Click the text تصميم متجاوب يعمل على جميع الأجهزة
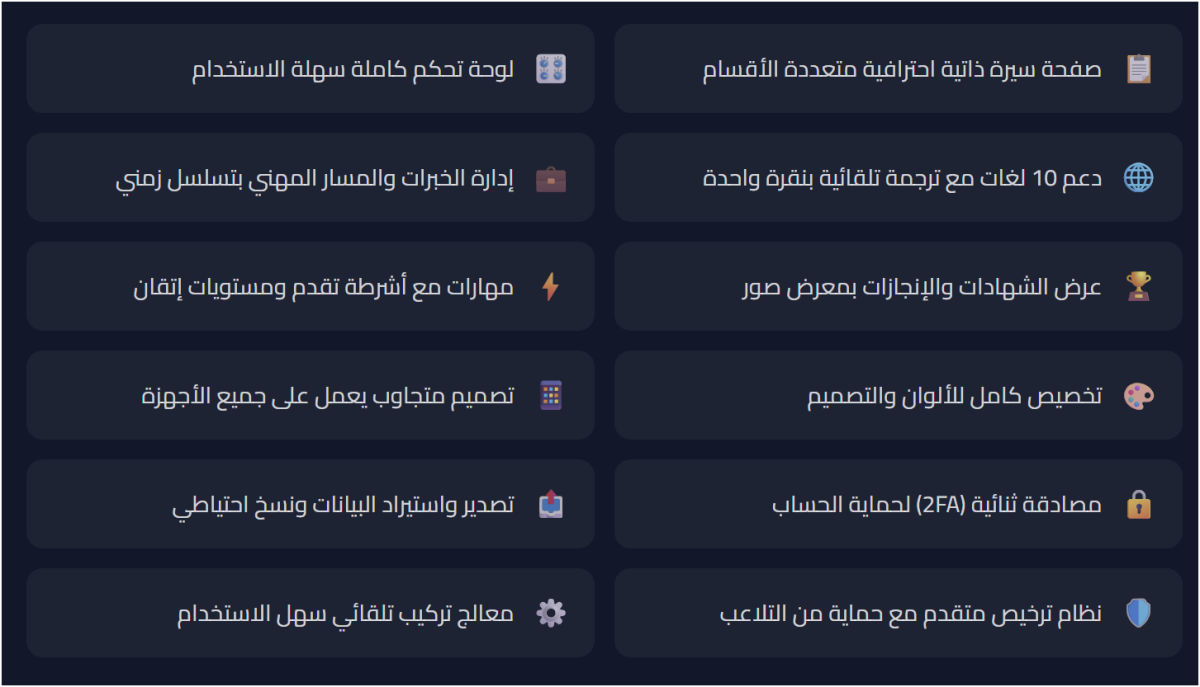The width and height of the screenshot is (1200, 687). tap(328, 396)
